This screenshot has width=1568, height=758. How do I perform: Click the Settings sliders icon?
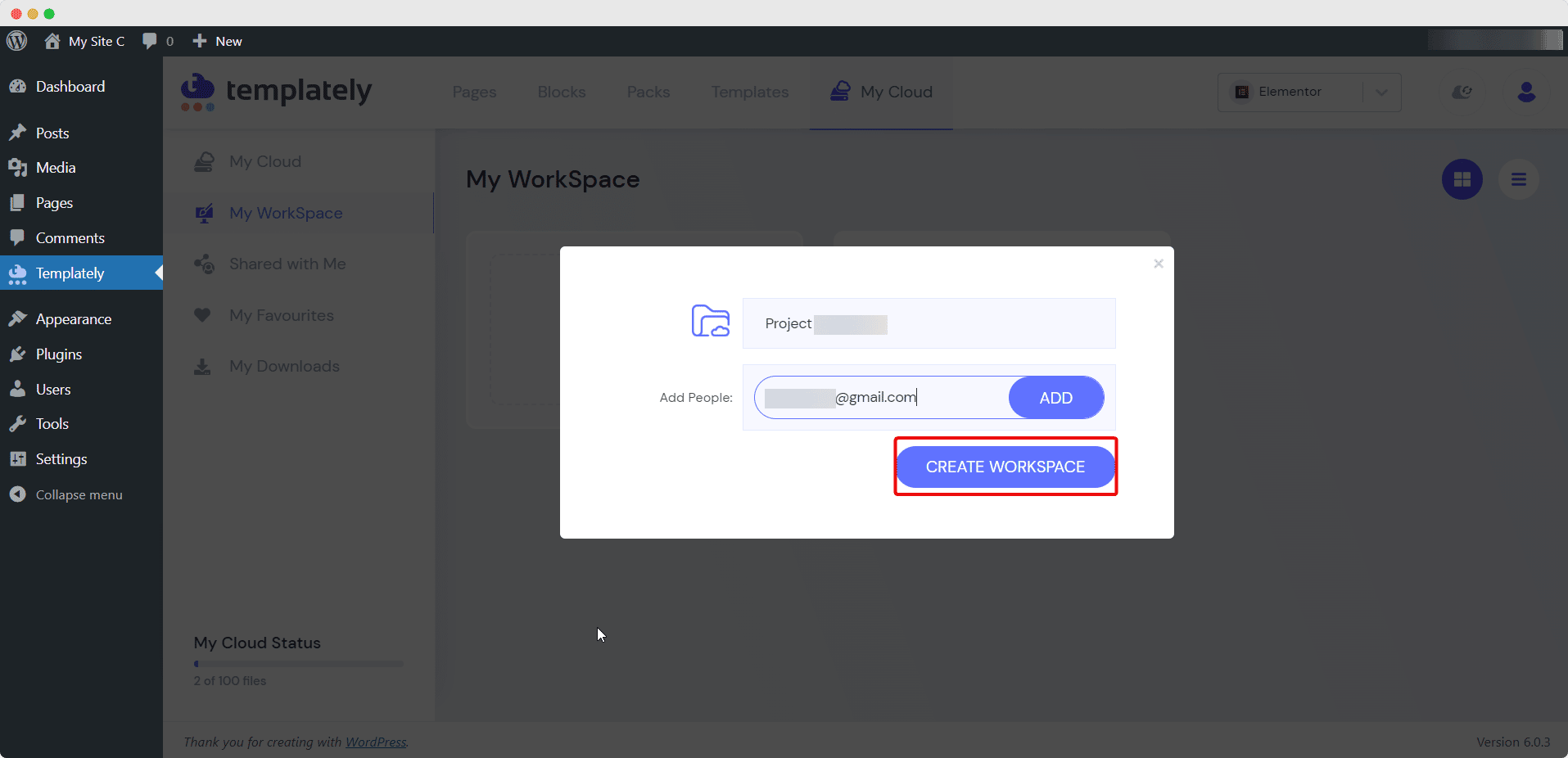tap(17, 459)
